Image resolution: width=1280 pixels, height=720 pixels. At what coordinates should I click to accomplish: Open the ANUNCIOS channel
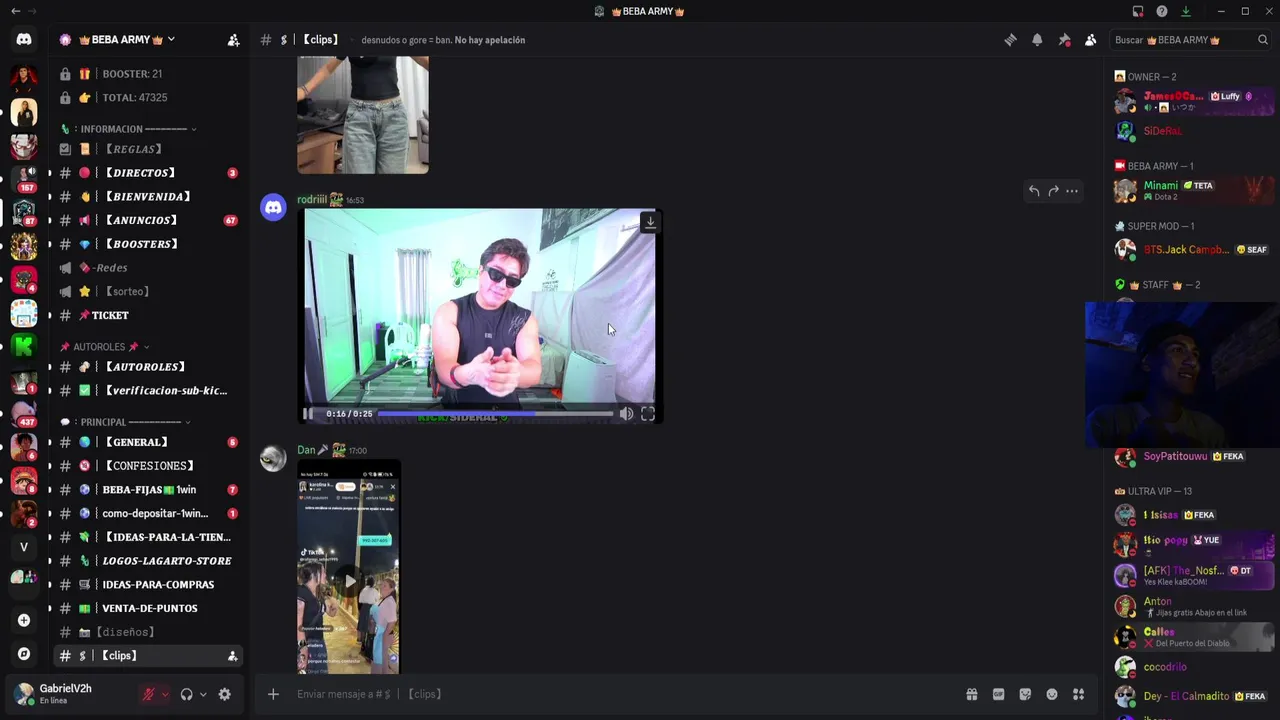[x=147, y=220]
